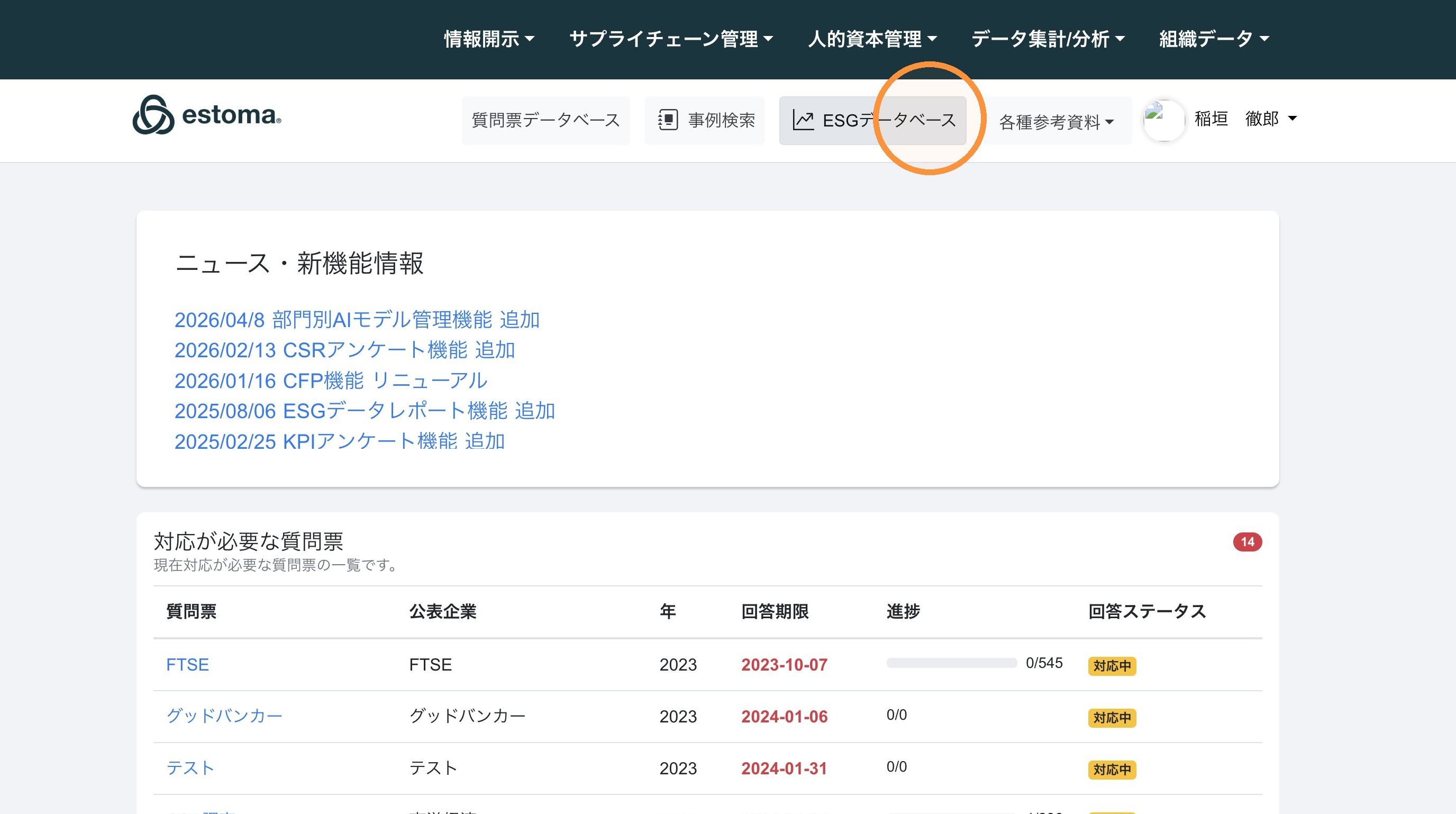This screenshot has width=1456, height=814.
Task: Open the 部門別AIモデル管理機能 追加 news link
Action: 357,320
